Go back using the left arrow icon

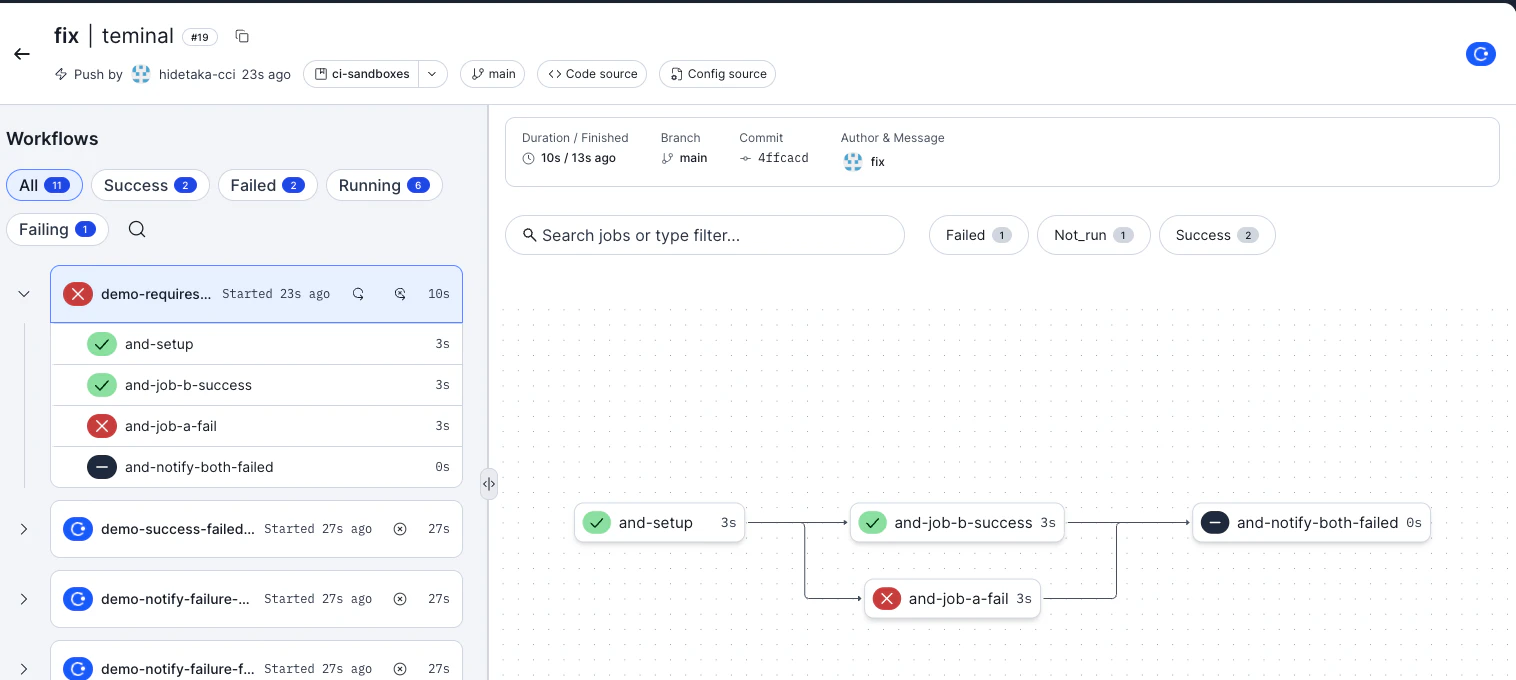22,54
